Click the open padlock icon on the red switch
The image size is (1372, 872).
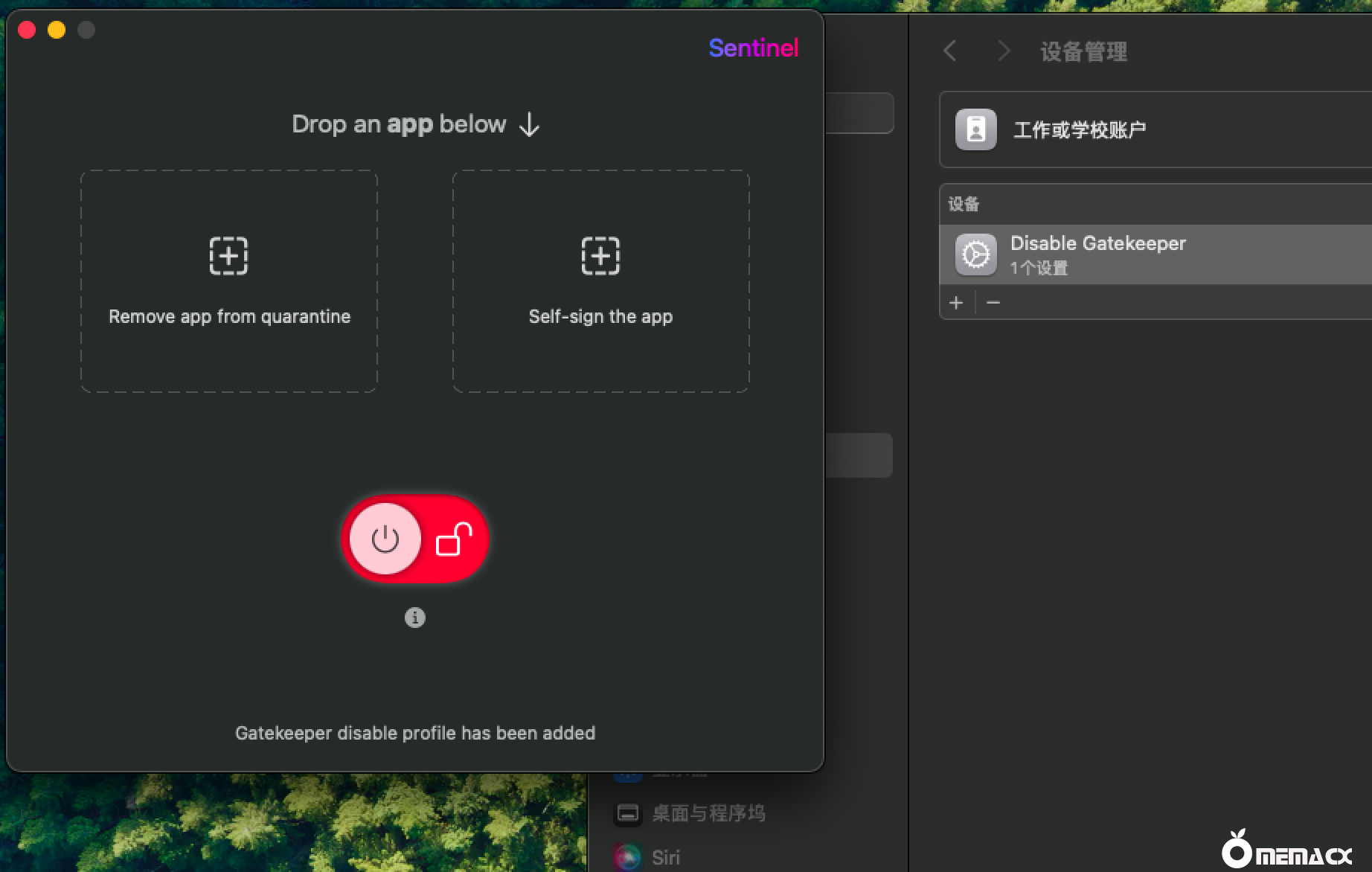454,539
